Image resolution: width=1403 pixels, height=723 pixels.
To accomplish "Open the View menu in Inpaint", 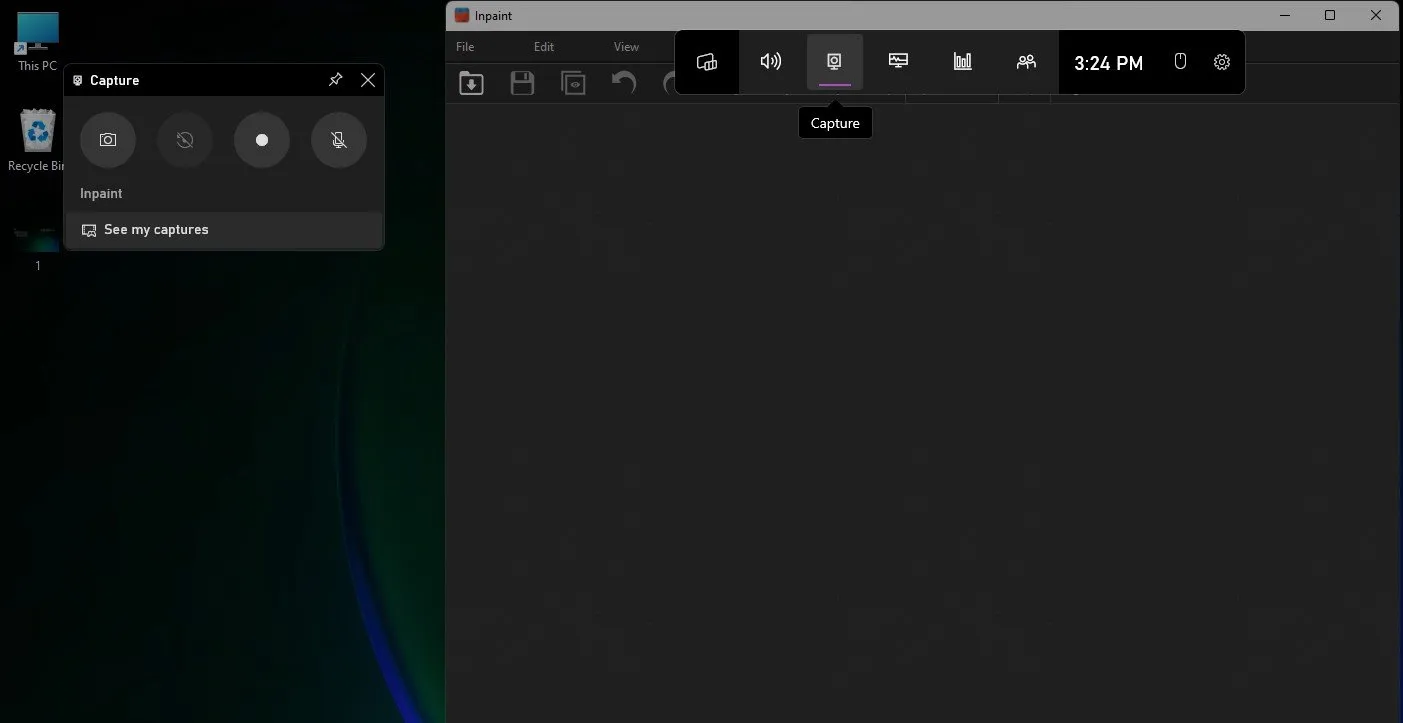I will point(626,47).
